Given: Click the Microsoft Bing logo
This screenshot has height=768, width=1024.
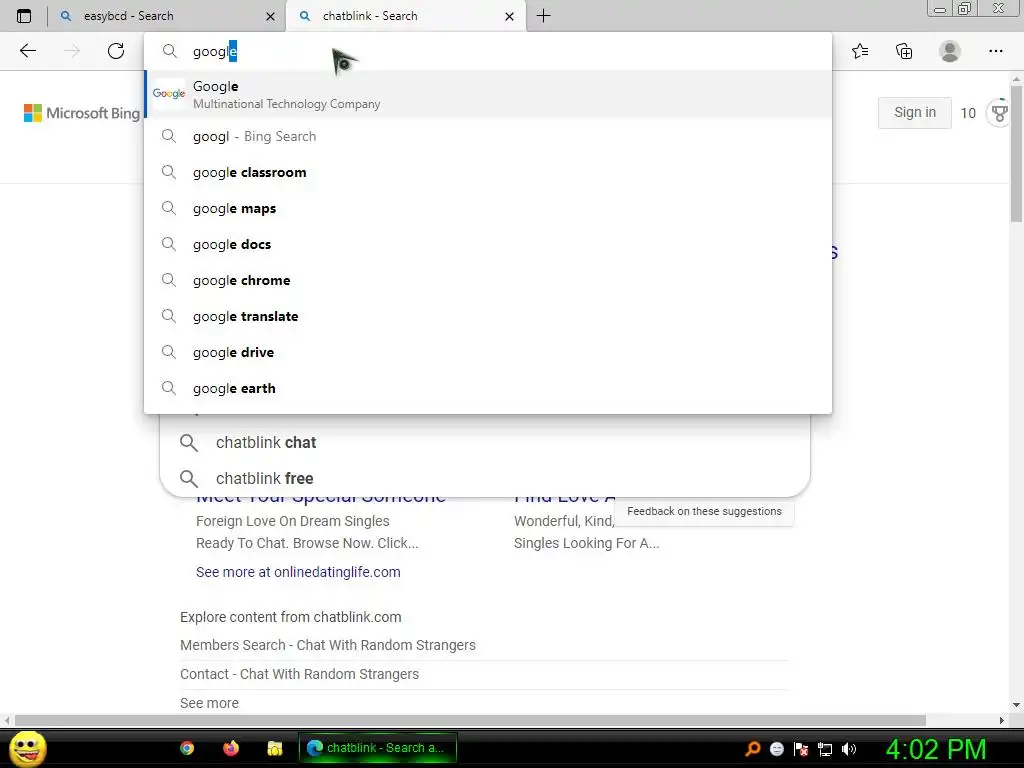Looking at the screenshot, I should pos(82,113).
